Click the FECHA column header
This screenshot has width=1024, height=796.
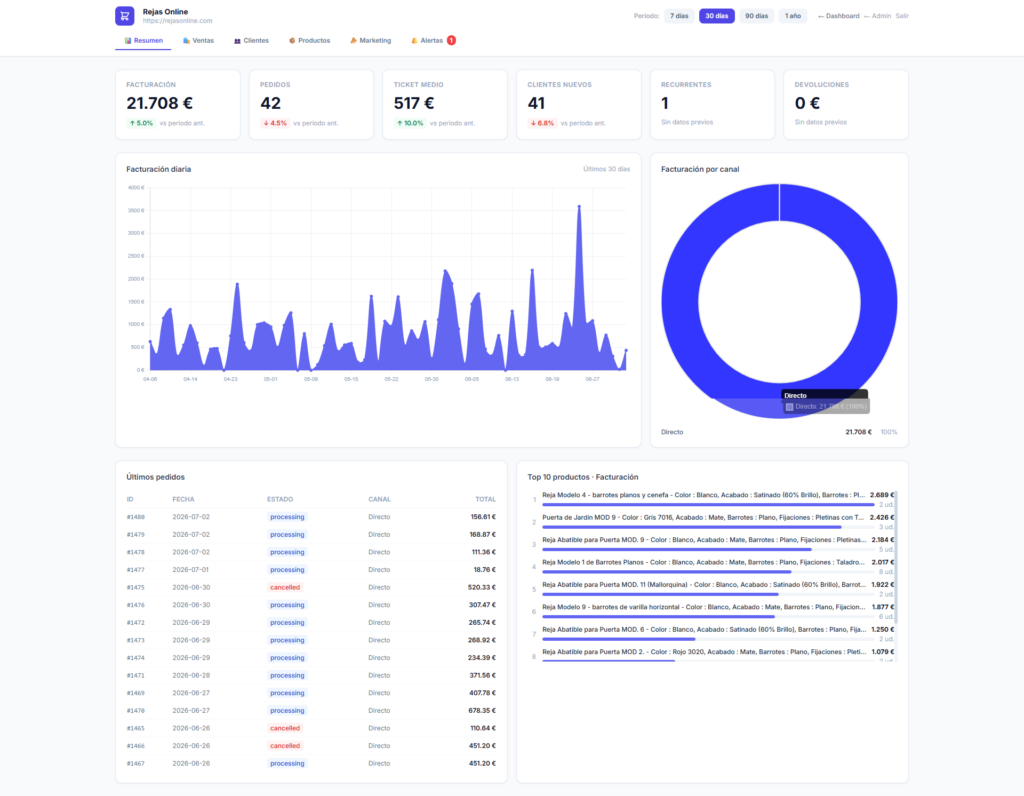click(x=184, y=500)
